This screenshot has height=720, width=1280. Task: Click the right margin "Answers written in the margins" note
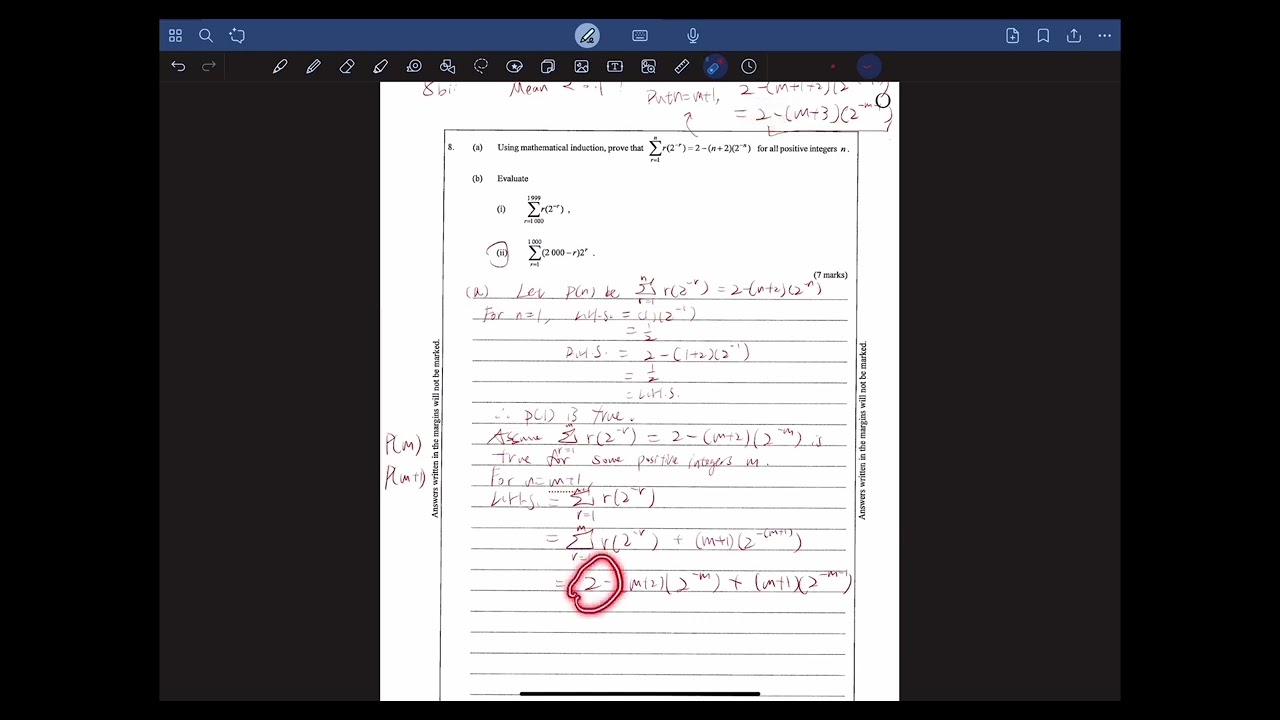(863, 430)
